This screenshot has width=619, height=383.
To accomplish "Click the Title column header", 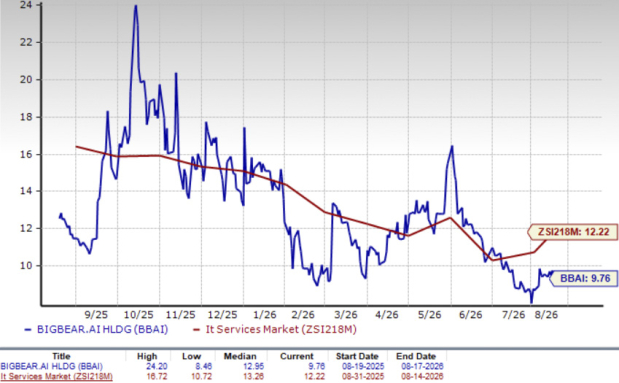I will [x=61, y=356].
